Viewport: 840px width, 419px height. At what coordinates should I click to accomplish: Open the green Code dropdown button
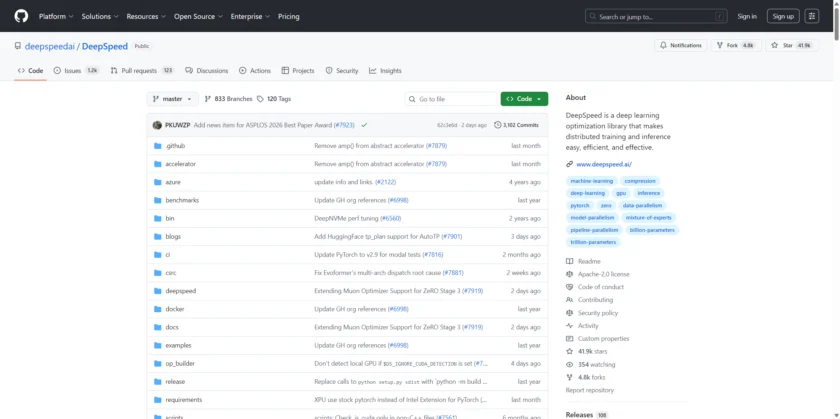coord(524,99)
